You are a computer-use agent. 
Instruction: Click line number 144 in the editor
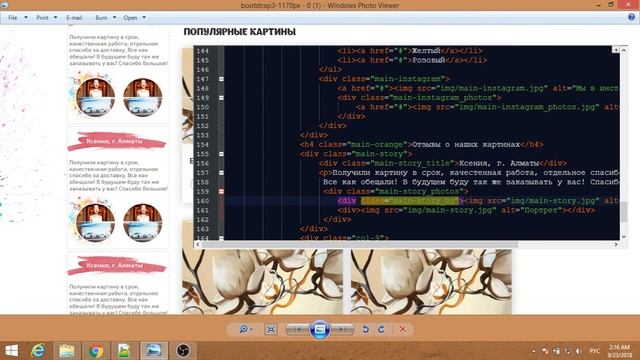(202, 51)
